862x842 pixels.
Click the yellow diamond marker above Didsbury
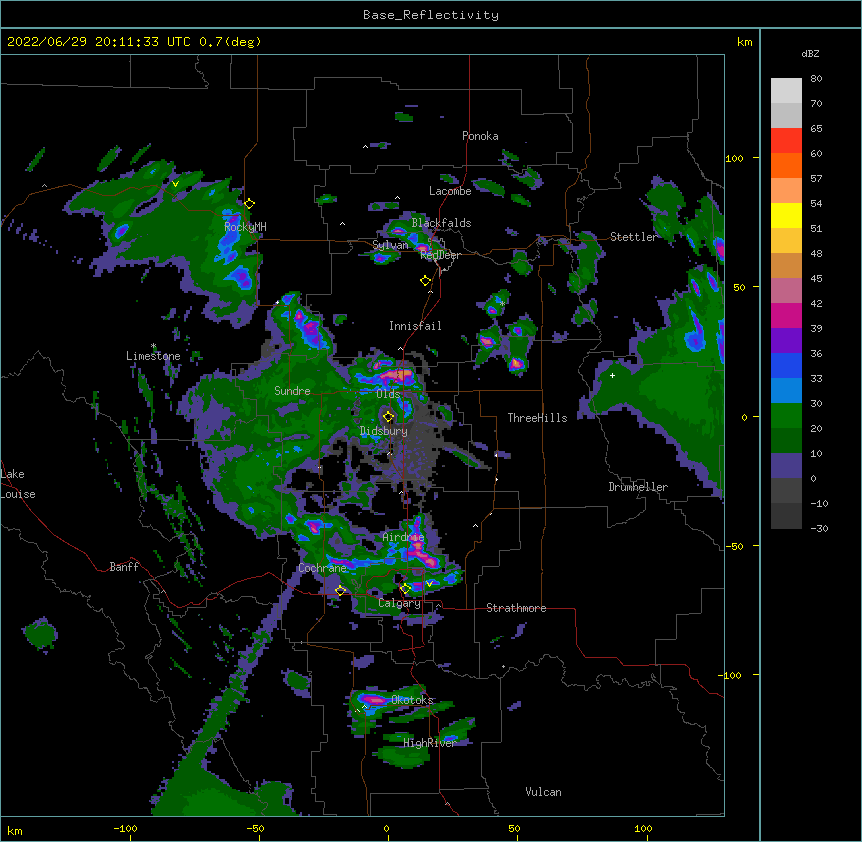click(388, 416)
